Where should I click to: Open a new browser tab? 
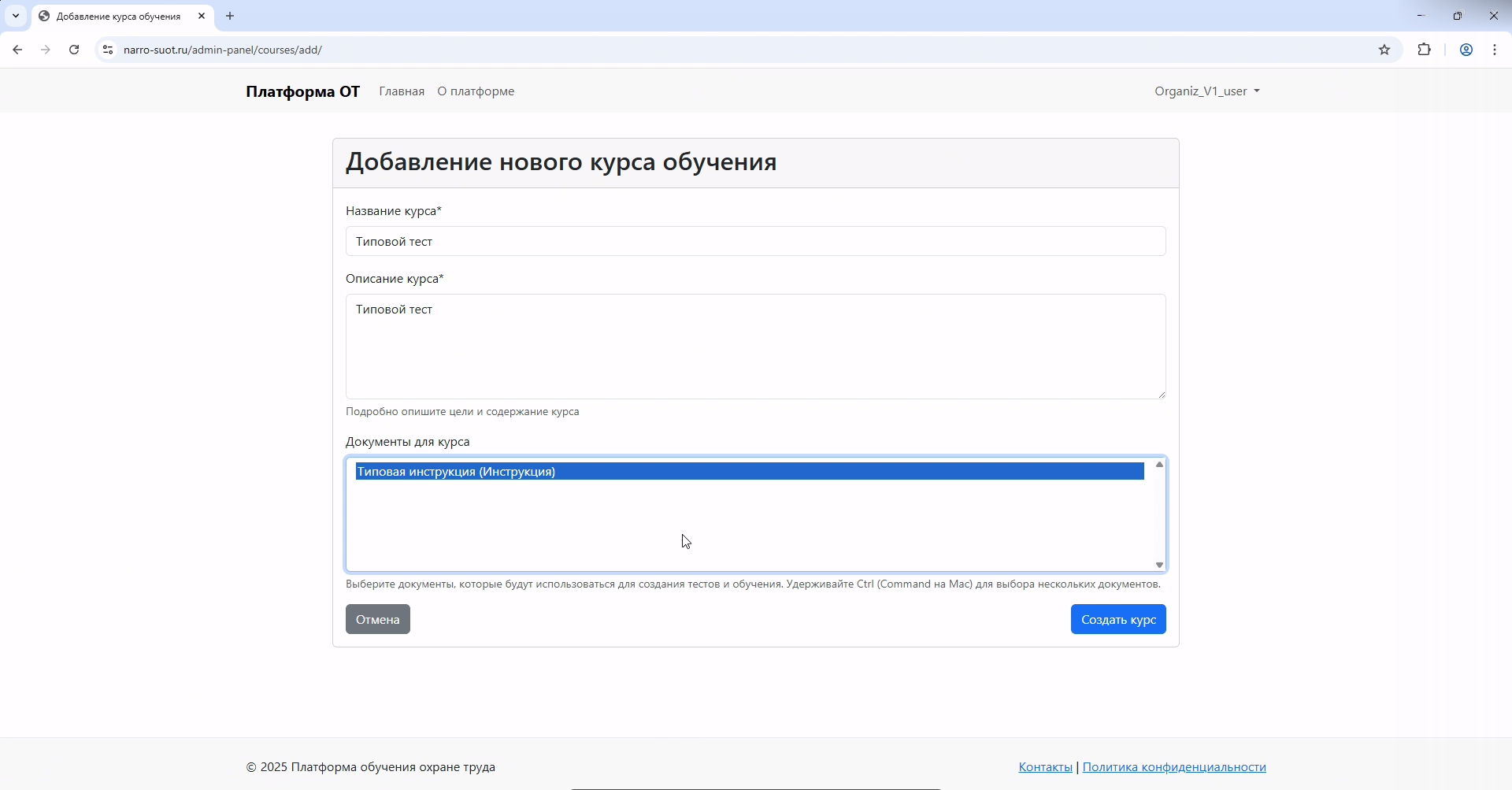click(x=229, y=16)
